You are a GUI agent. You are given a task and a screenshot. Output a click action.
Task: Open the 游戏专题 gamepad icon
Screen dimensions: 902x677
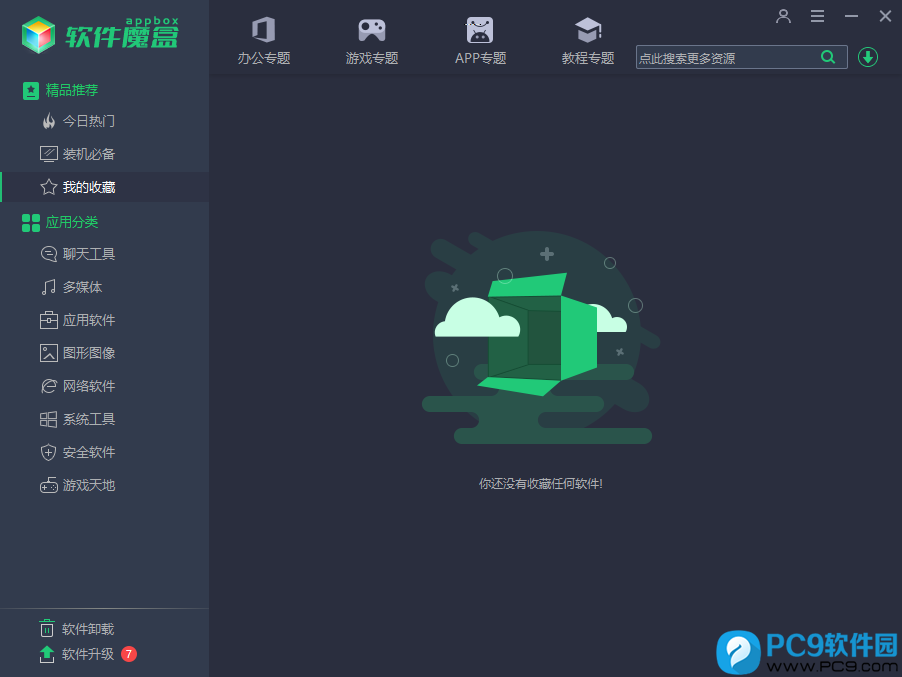click(x=372, y=30)
